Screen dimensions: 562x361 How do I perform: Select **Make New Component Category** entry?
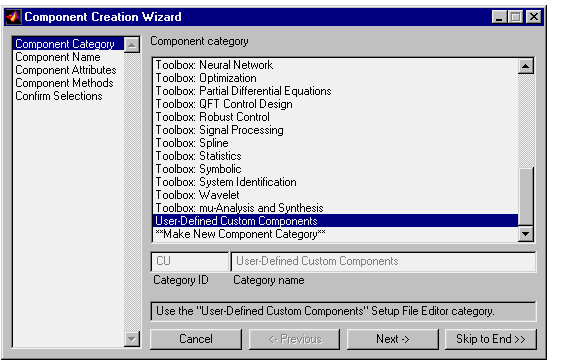(335, 234)
